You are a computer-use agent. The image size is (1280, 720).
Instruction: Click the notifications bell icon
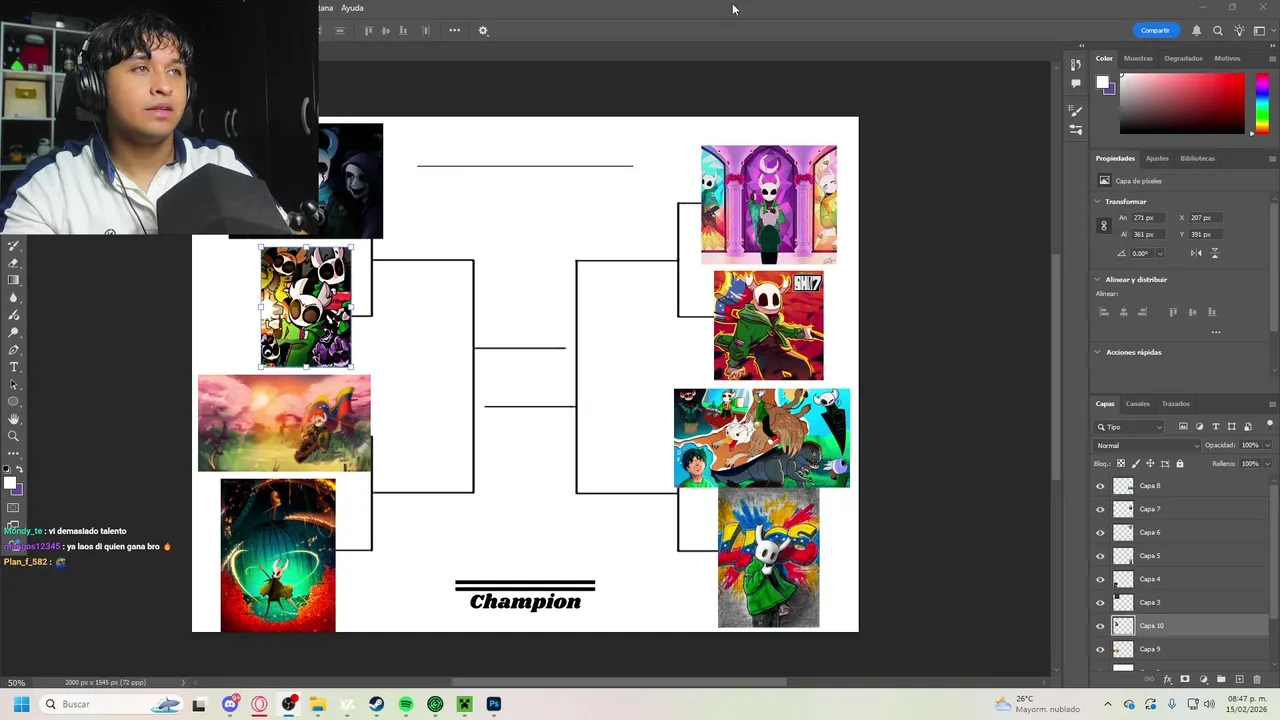click(1196, 30)
